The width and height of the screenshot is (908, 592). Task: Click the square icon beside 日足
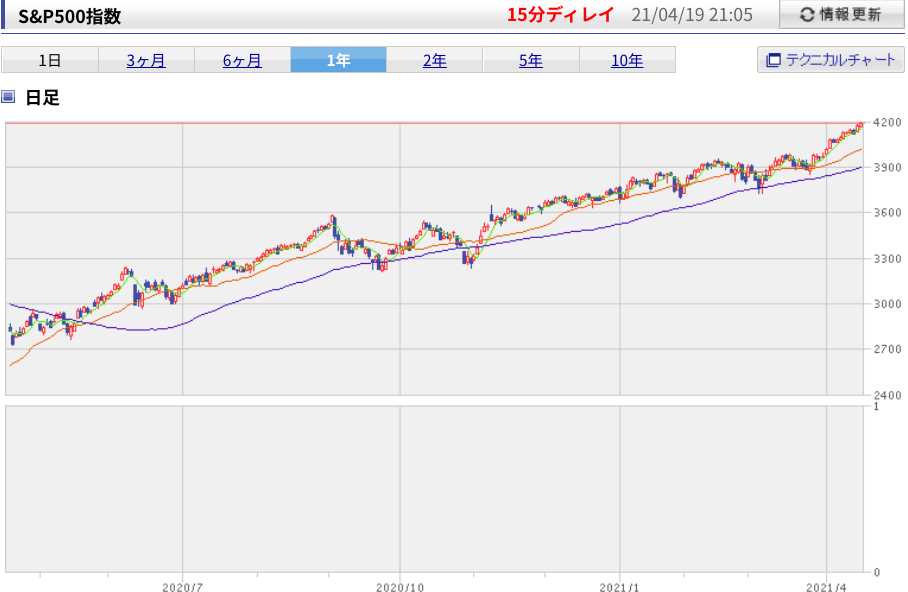coord(8,97)
